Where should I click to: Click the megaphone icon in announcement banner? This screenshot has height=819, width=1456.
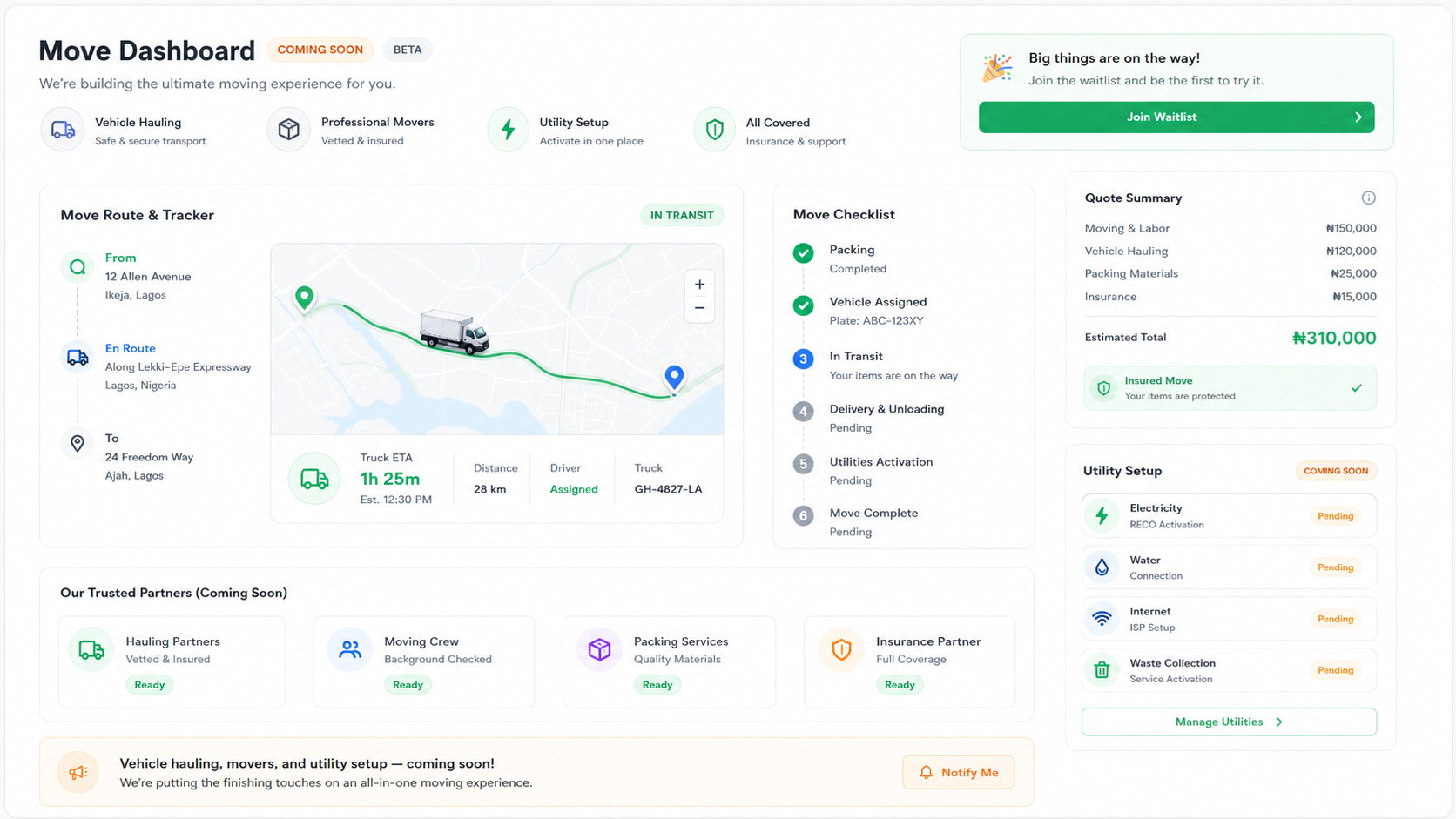click(x=78, y=772)
